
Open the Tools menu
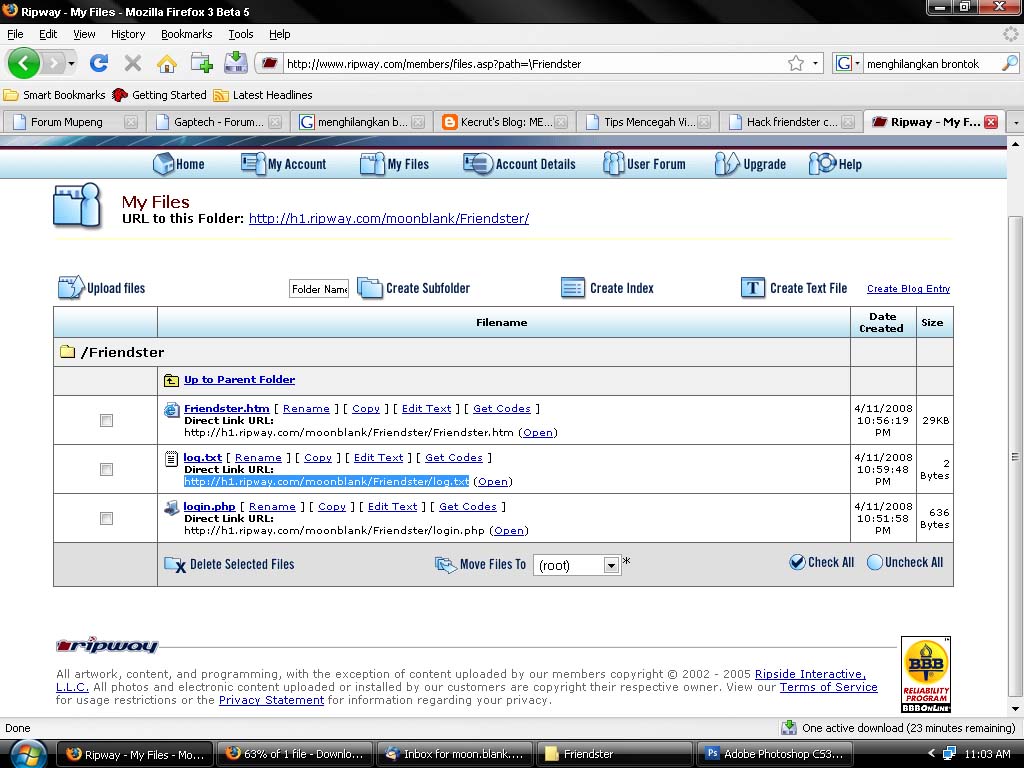pyautogui.click(x=240, y=34)
